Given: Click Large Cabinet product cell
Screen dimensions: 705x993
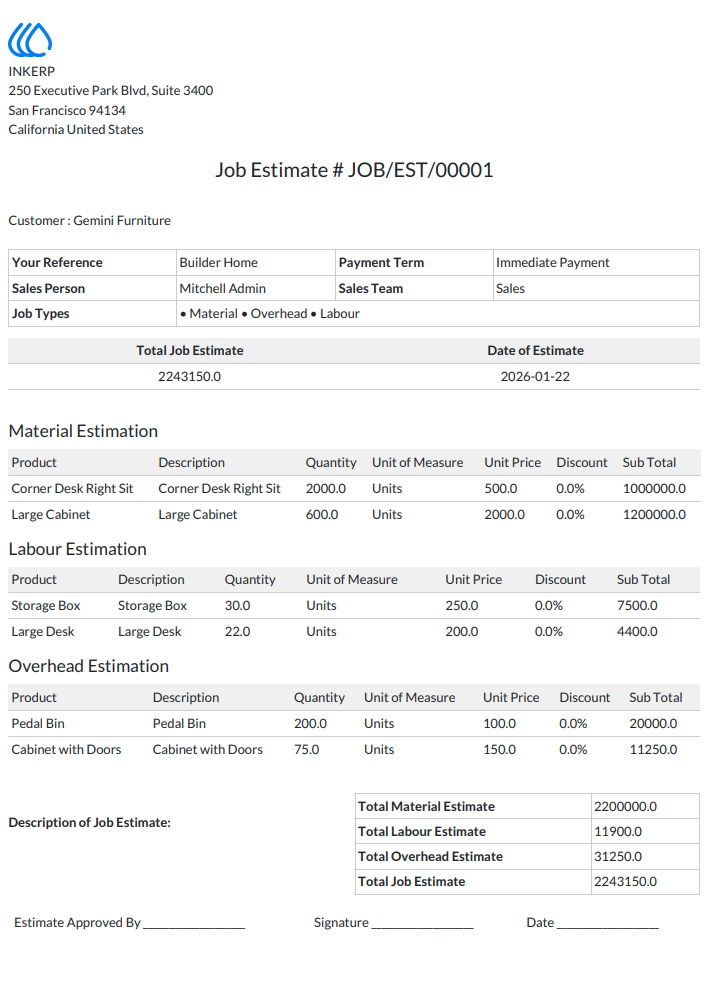Looking at the screenshot, I should 51,514.
